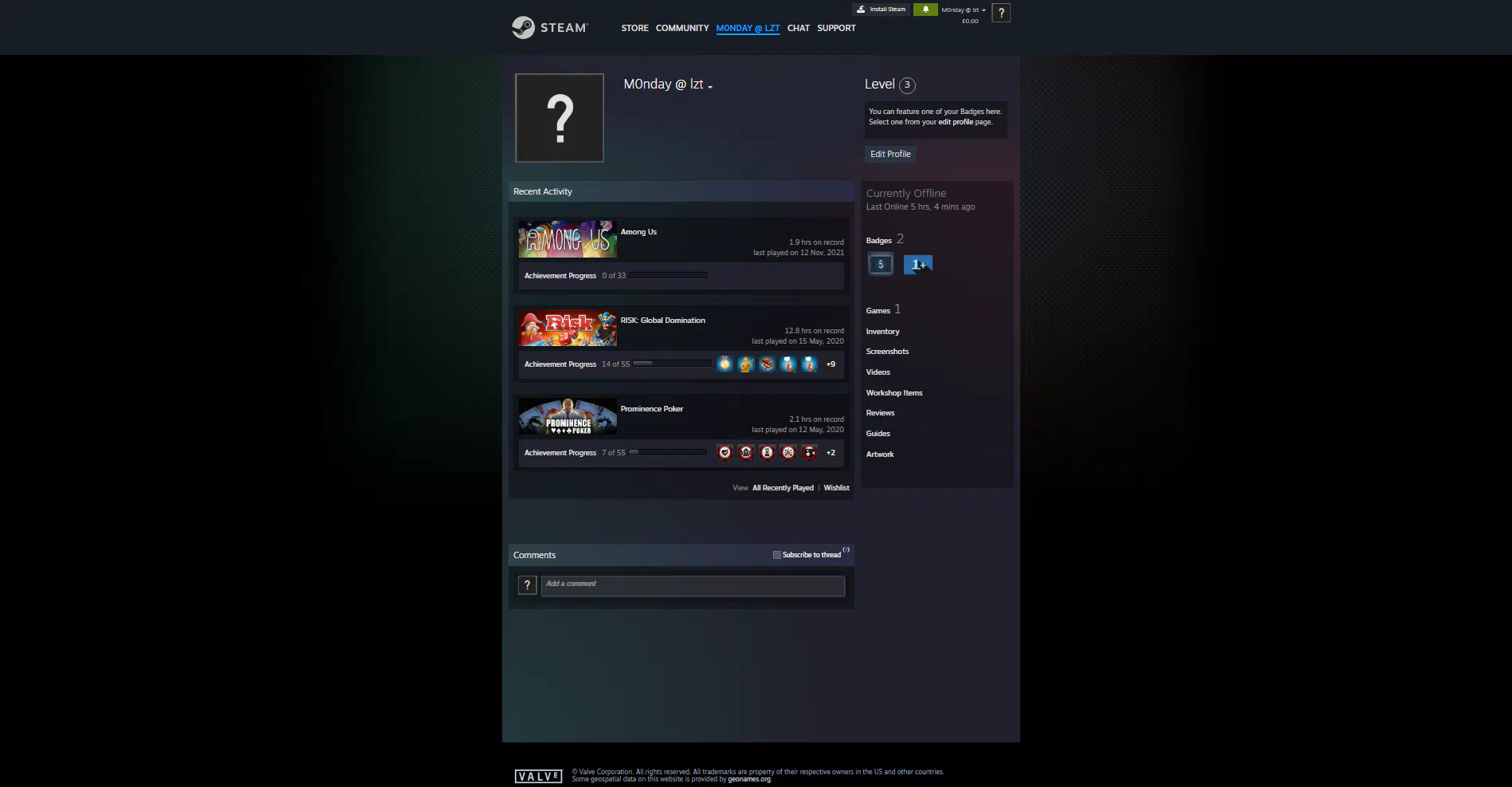Open the Workshop Items link
This screenshot has width=1512, height=787.
(894, 393)
